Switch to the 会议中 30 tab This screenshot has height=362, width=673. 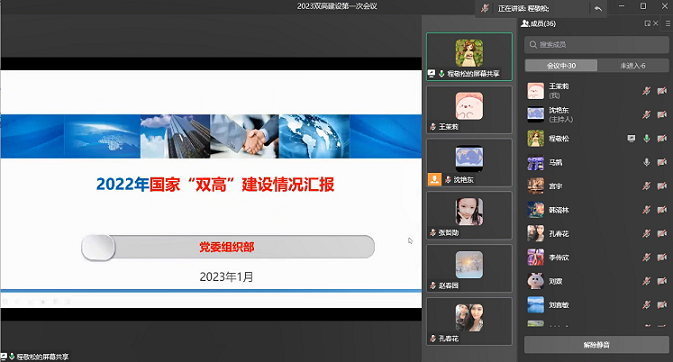(561, 66)
